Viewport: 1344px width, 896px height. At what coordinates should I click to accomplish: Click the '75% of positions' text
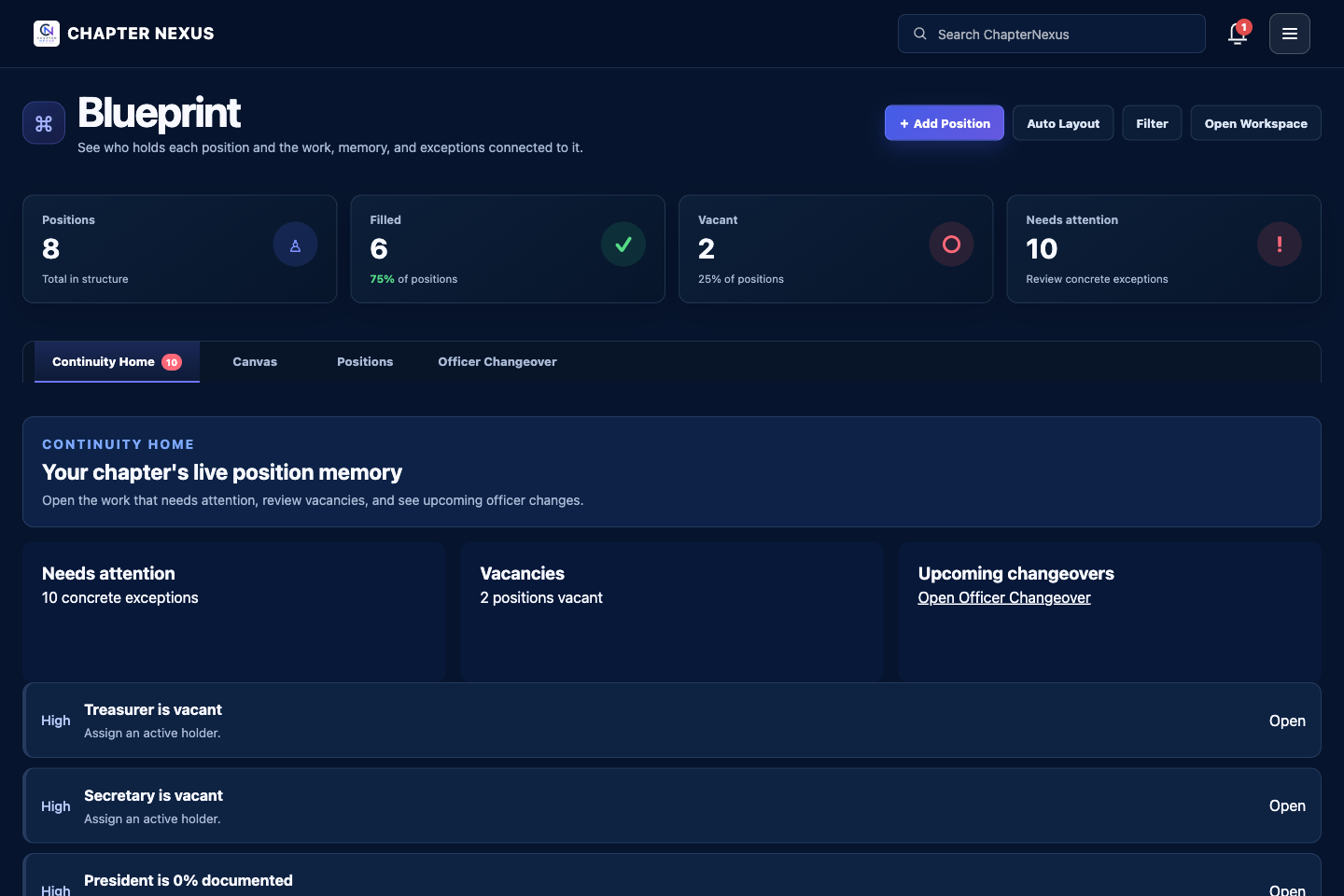pos(413,279)
